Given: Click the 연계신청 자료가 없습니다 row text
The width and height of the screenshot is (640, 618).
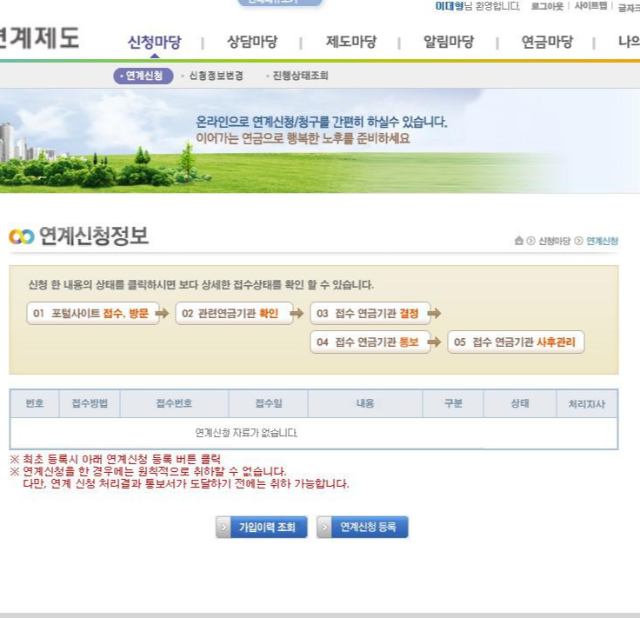Looking at the screenshot, I should coord(246,433).
